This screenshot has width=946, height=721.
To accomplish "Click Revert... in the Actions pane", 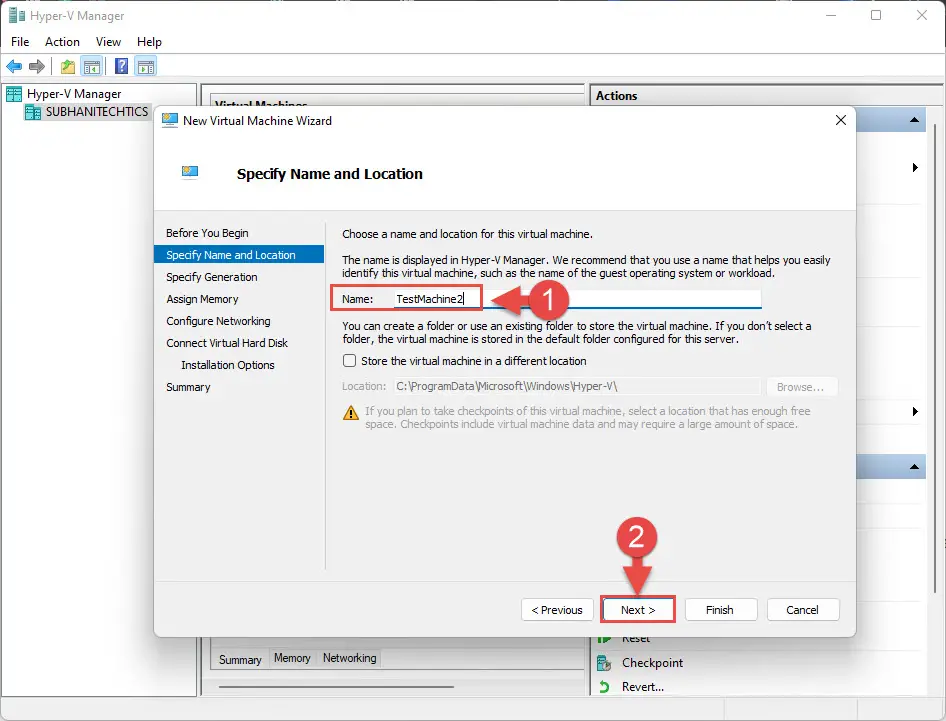I will 643,687.
